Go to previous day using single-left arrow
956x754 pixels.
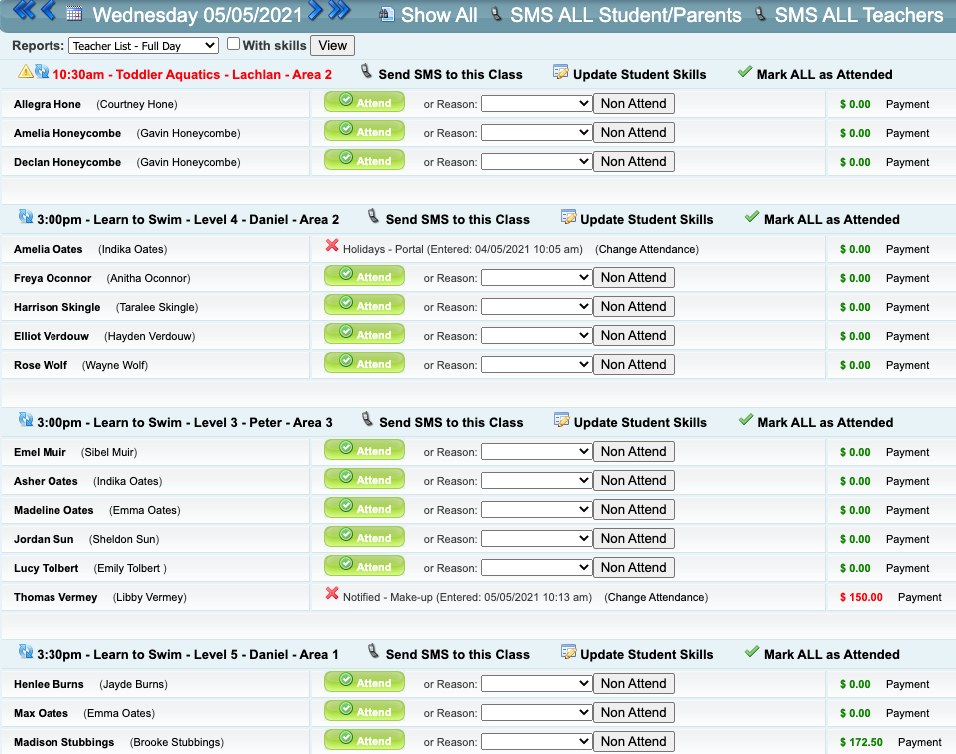(x=49, y=10)
